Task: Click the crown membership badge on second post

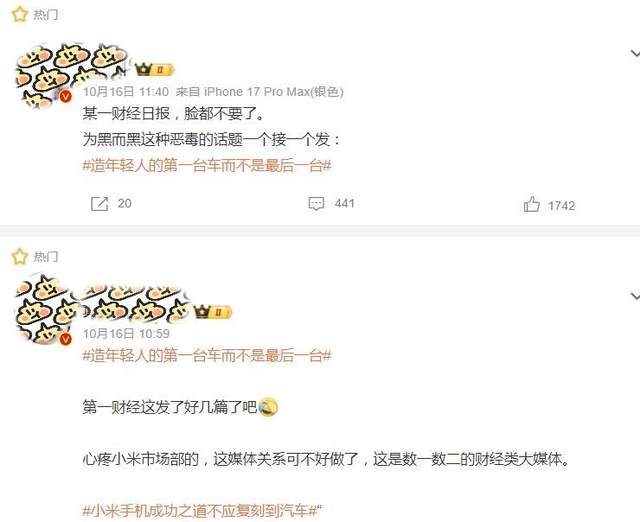Action: (x=213, y=312)
